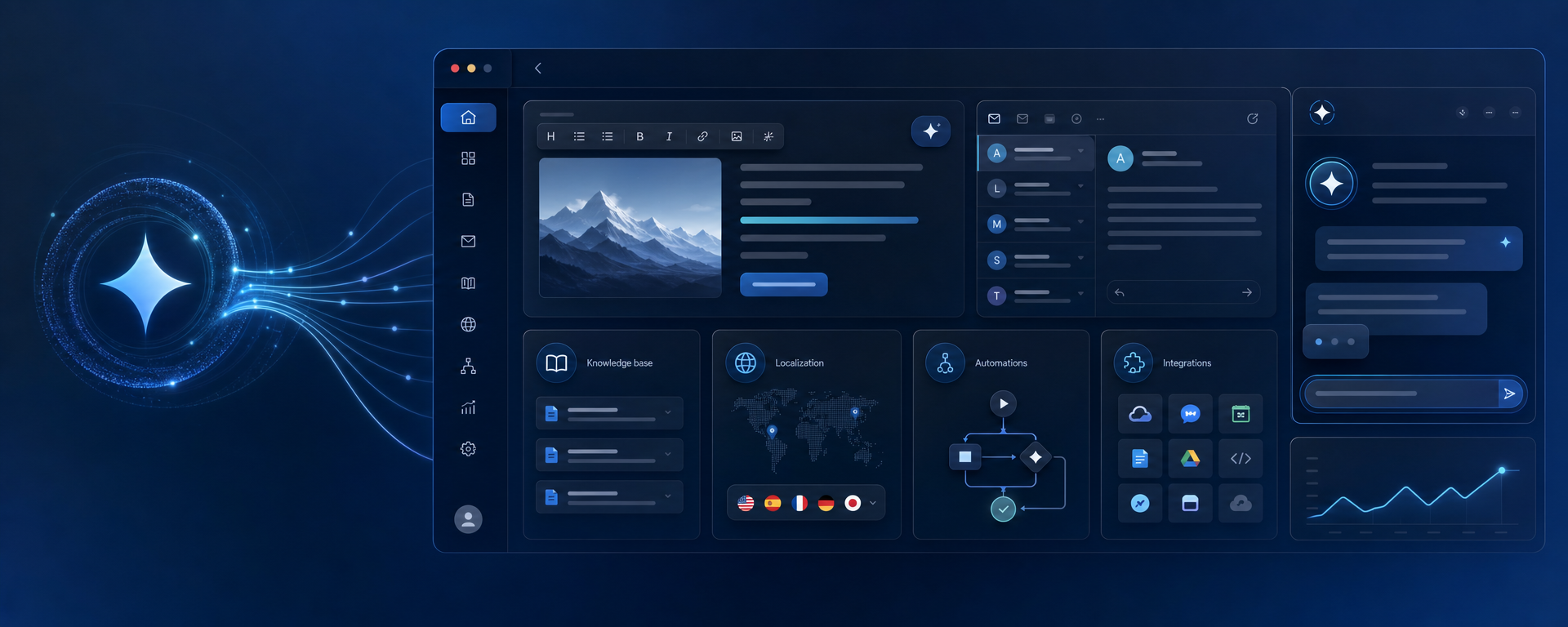Select the conversation from sender A
The width and height of the screenshot is (1568, 627).
[1036, 153]
